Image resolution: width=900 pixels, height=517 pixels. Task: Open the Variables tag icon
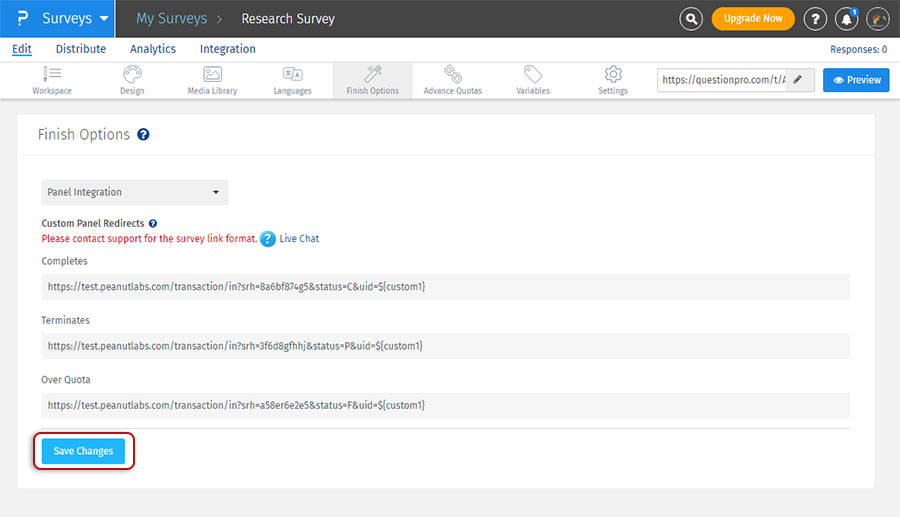click(533, 75)
